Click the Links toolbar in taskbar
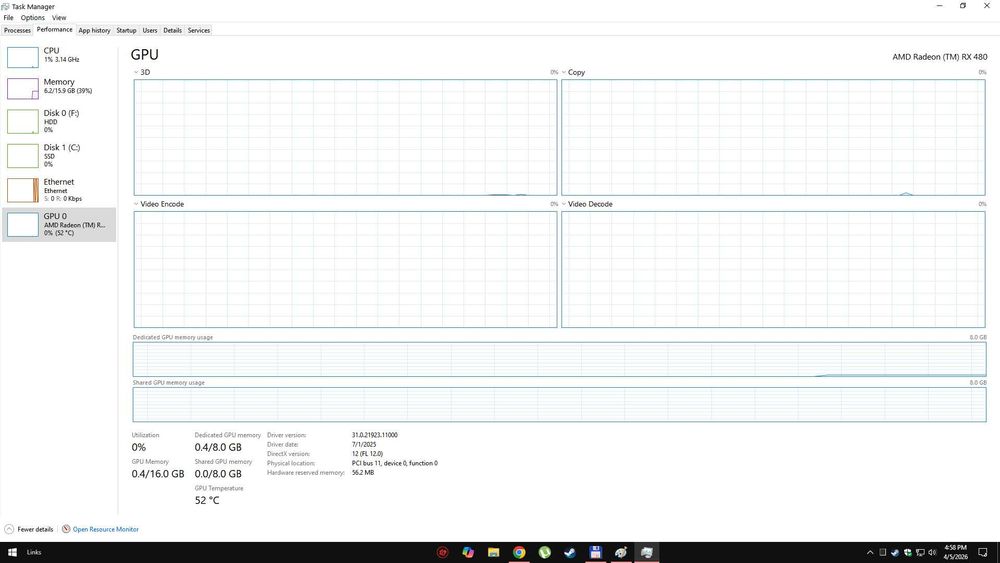Viewport: 1000px width, 563px height. pos(34,552)
